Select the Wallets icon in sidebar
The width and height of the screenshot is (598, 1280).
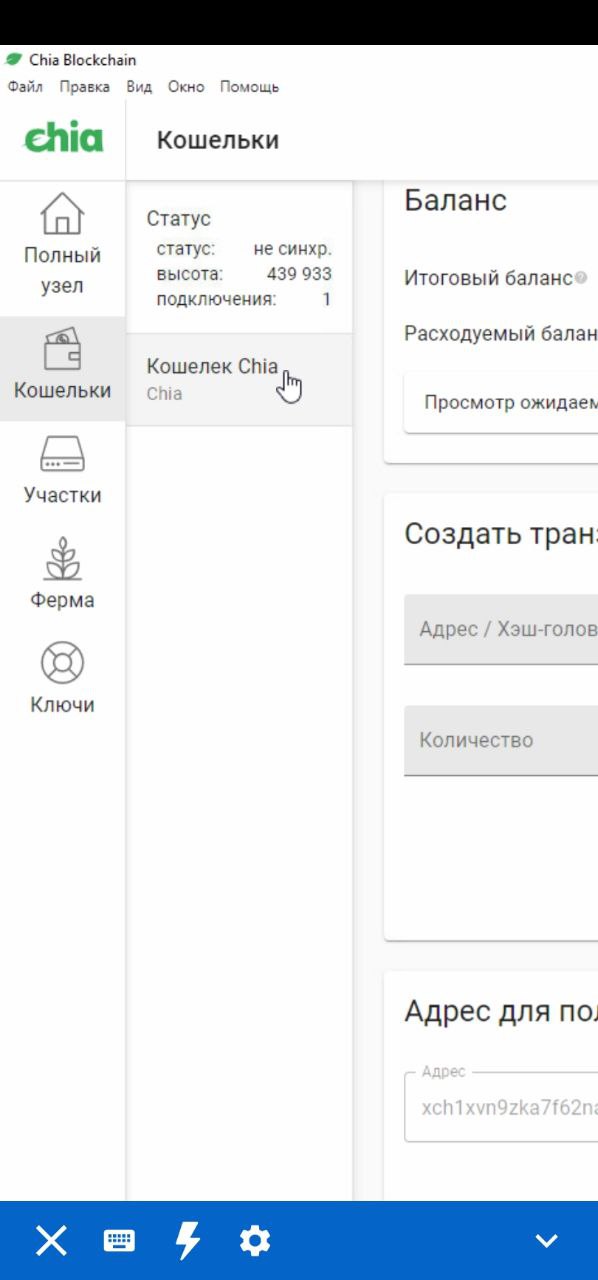[62, 350]
